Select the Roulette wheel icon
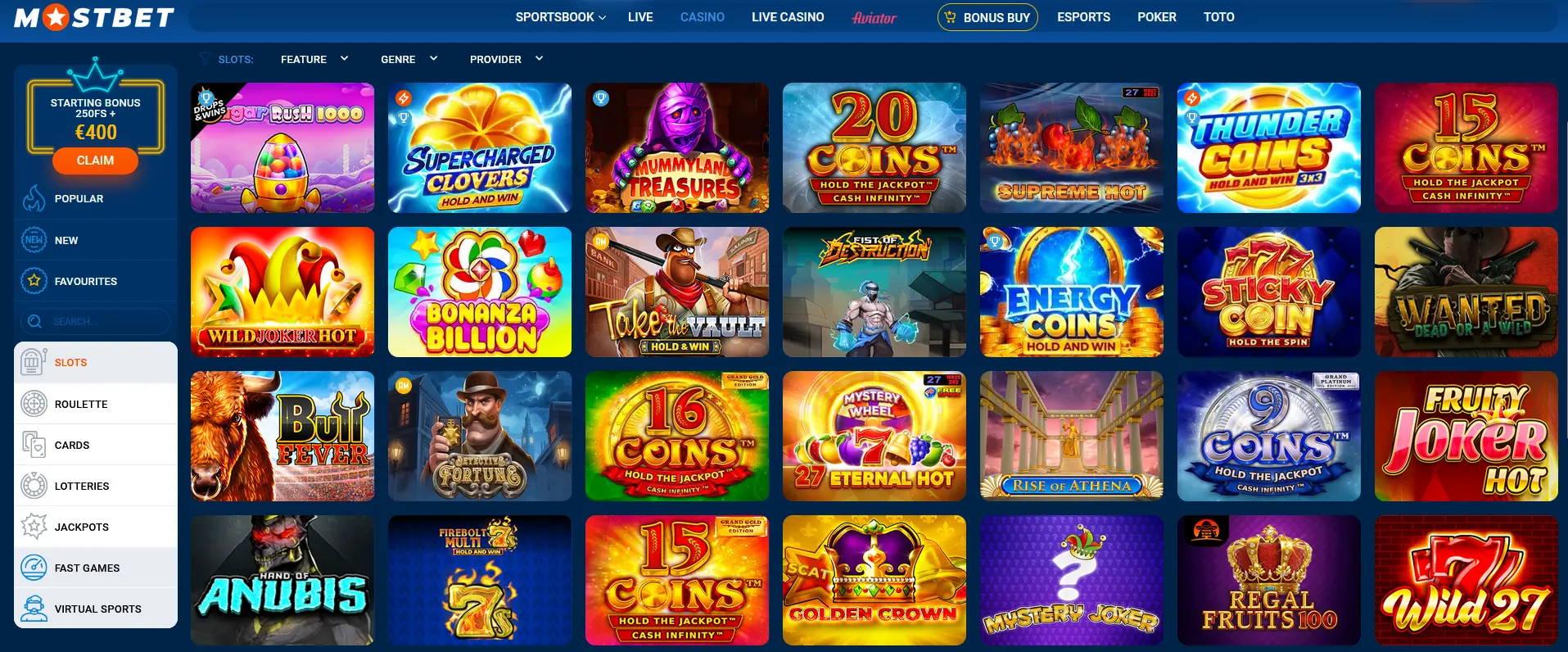Viewport: 1568px width, 652px height. pos(34,404)
